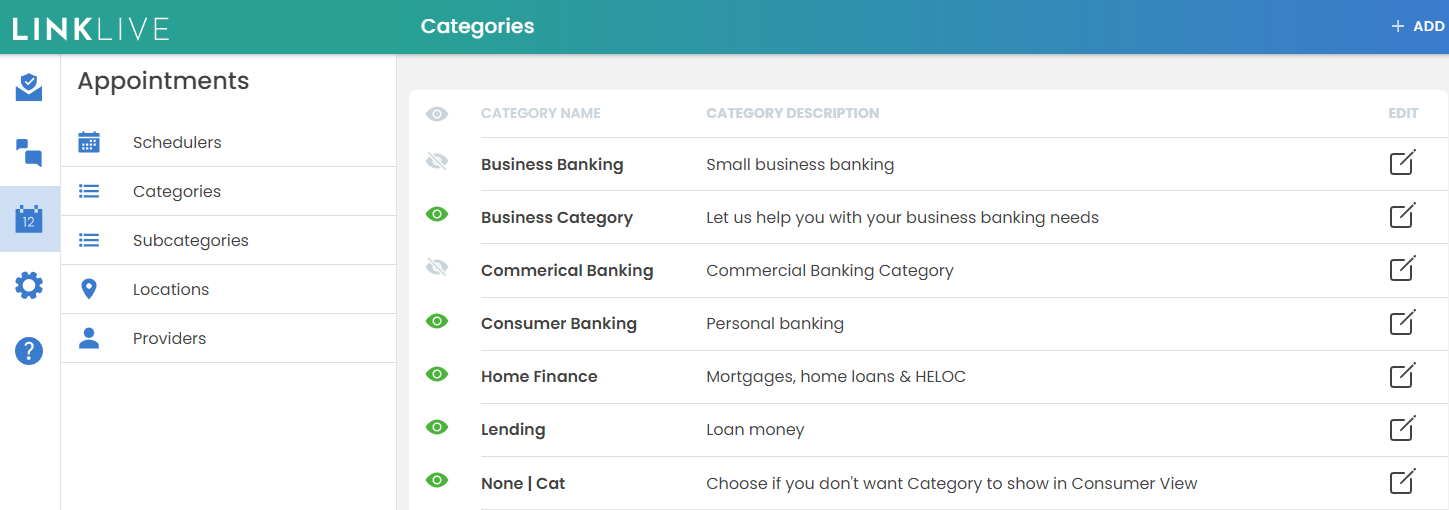1449x510 pixels.
Task: Hide the Business Category row
Action: click(x=437, y=214)
